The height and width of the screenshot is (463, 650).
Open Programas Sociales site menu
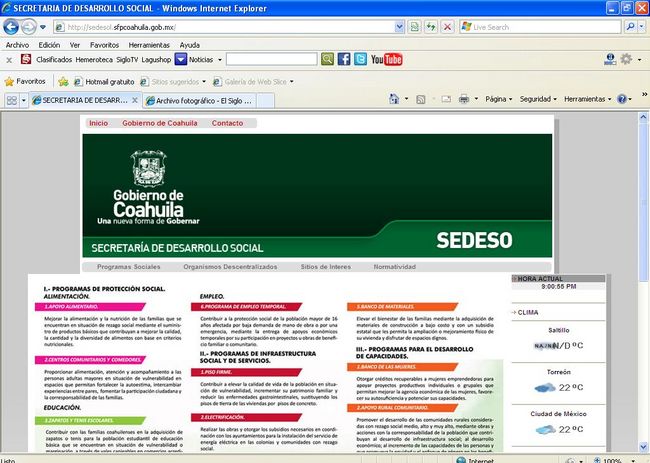[128, 267]
